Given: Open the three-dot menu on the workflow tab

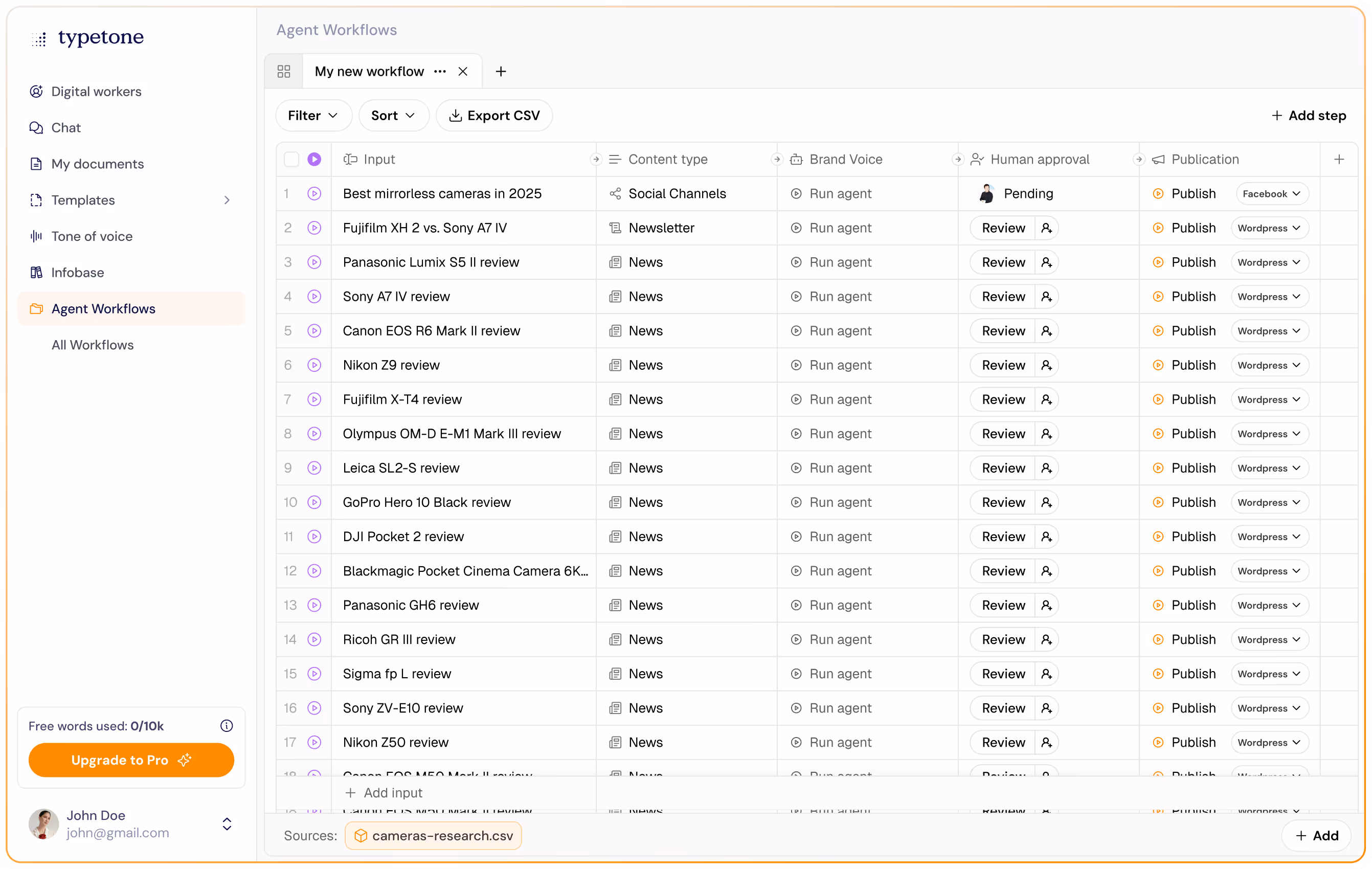Looking at the screenshot, I should (x=439, y=71).
